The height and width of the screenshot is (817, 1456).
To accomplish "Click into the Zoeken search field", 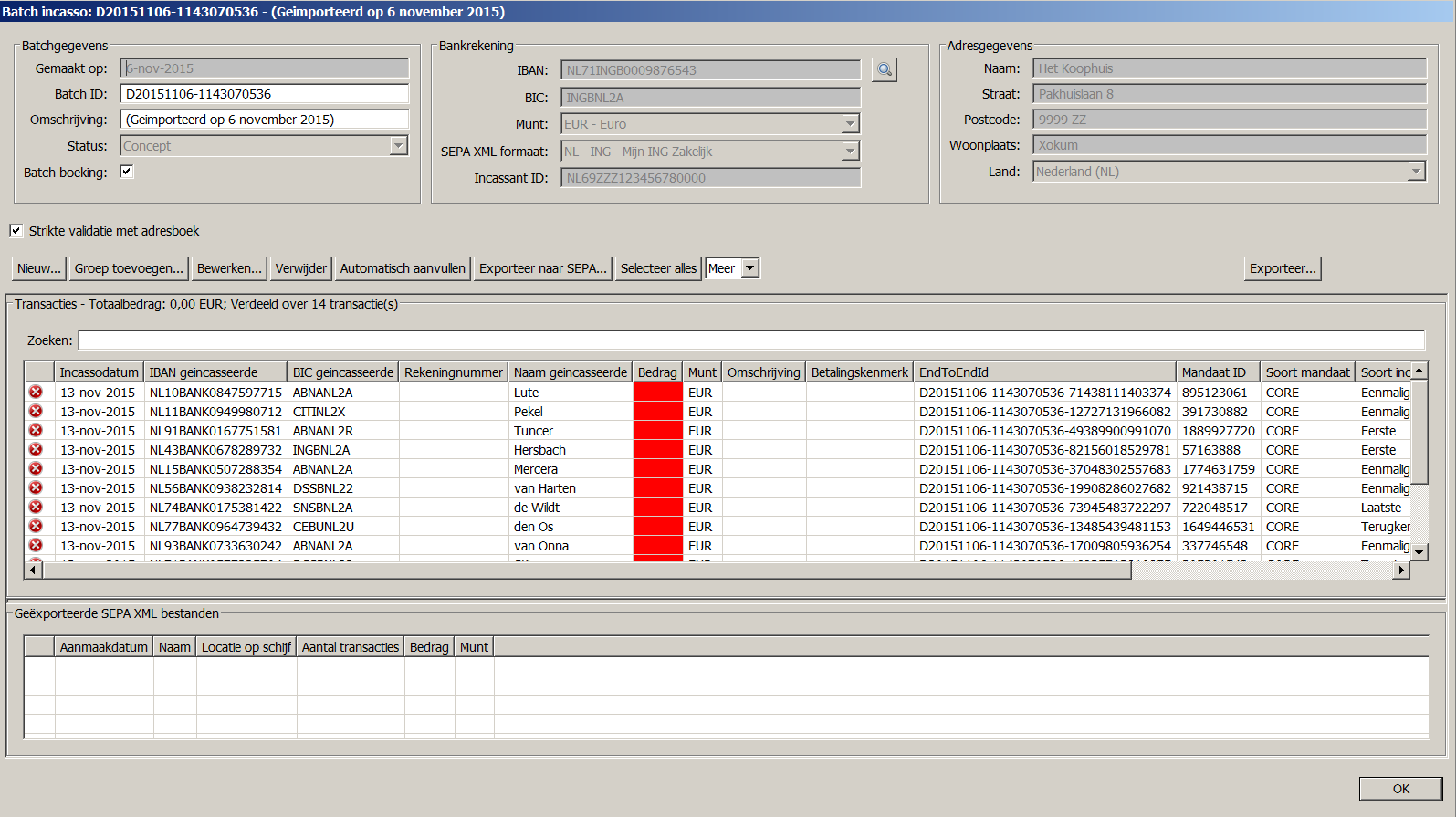I will tap(750, 340).
